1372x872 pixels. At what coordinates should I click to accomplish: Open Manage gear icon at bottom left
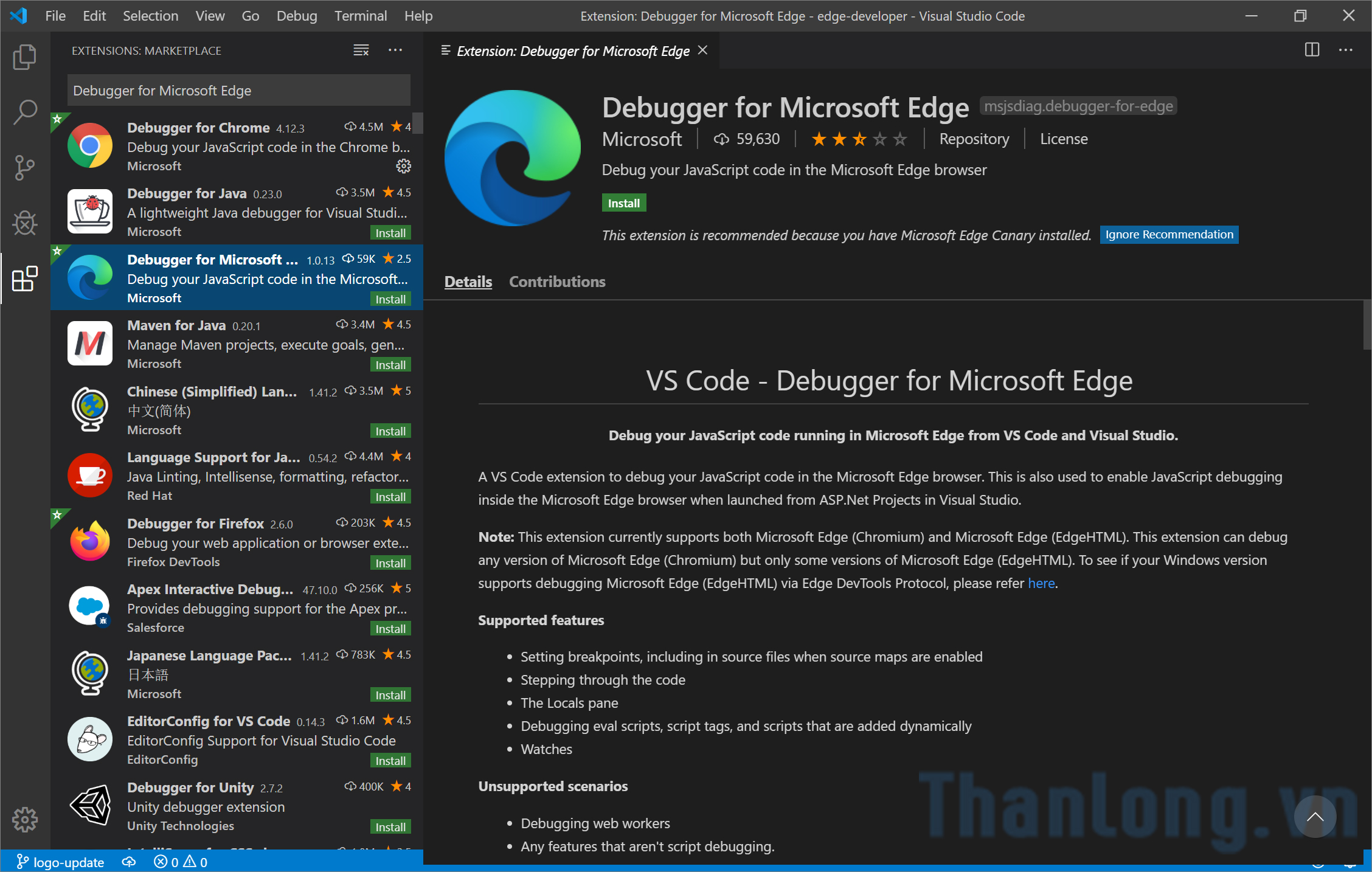pyautogui.click(x=25, y=820)
